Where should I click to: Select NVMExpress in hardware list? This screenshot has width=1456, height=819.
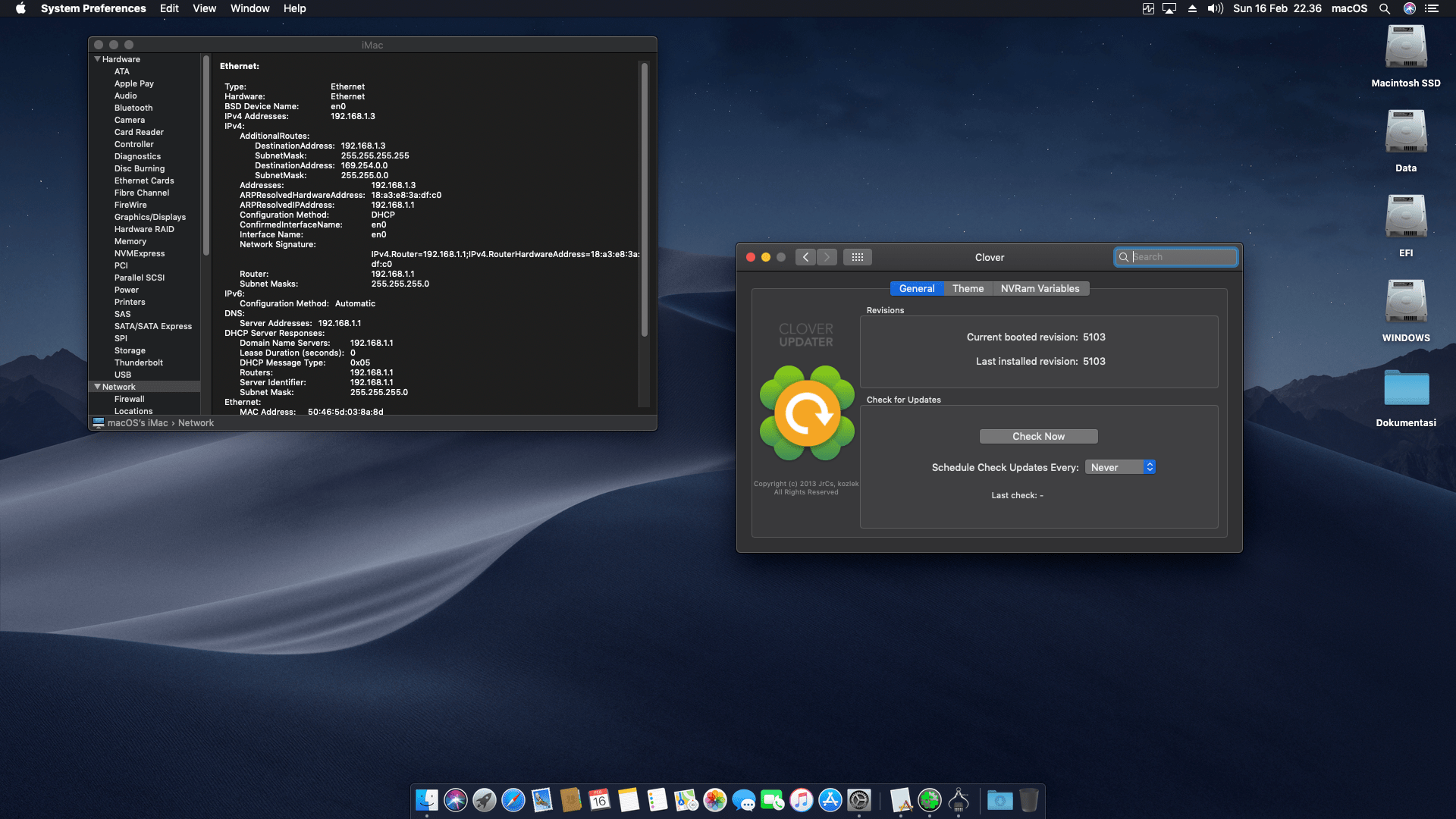point(140,253)
